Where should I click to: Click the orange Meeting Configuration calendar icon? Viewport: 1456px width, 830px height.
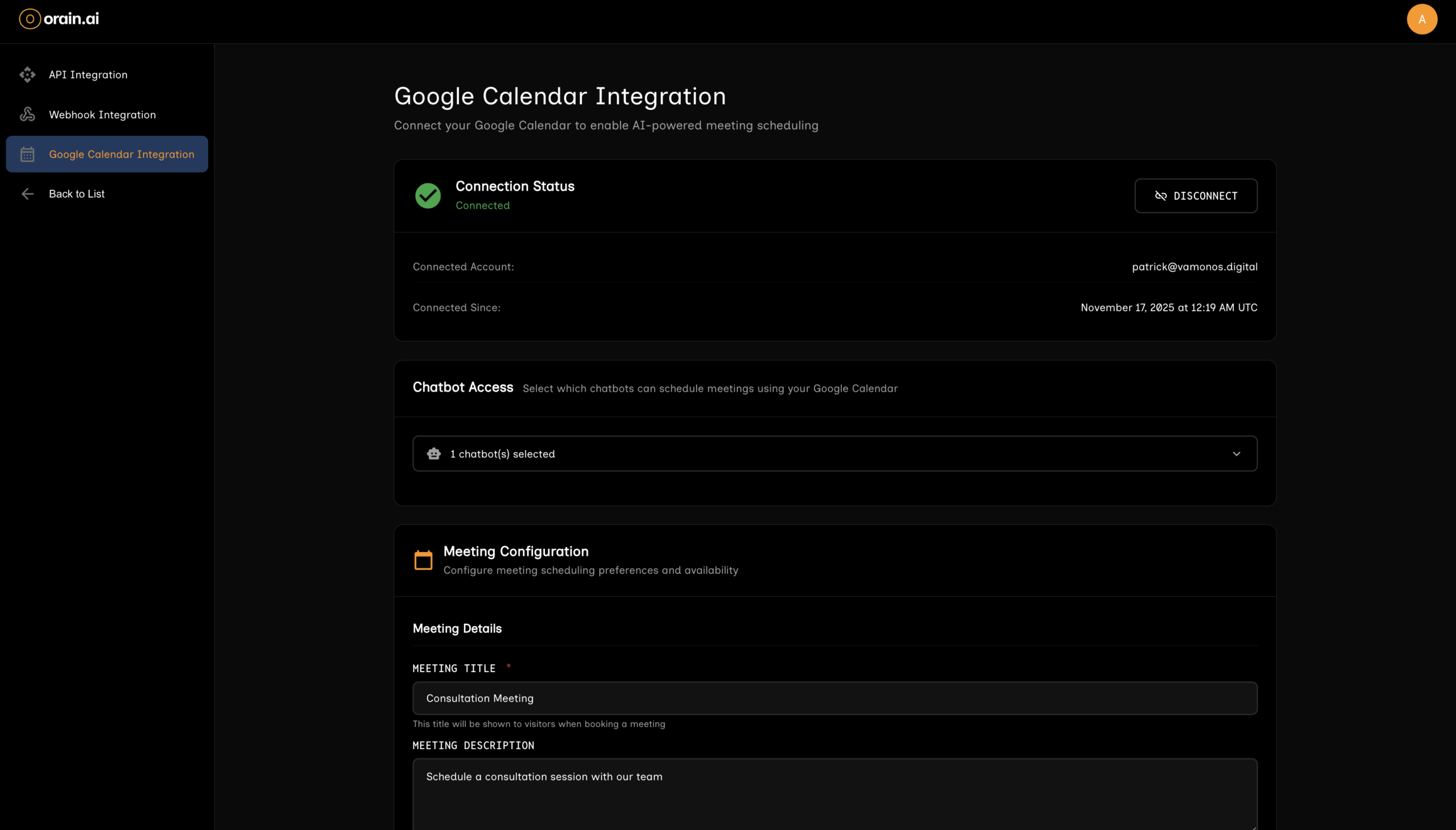click(x=423, y=560)
